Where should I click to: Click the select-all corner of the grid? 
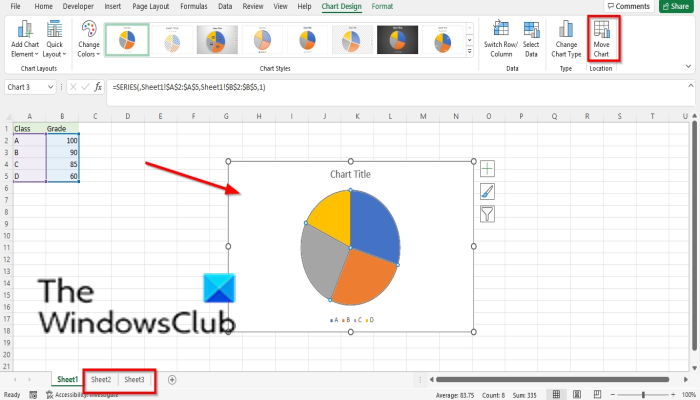click(8, 117)
